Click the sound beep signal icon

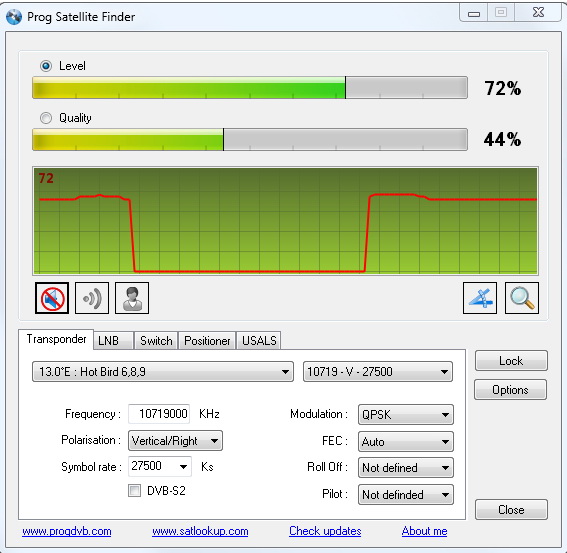pyautogui.click(x=92, y=298)
